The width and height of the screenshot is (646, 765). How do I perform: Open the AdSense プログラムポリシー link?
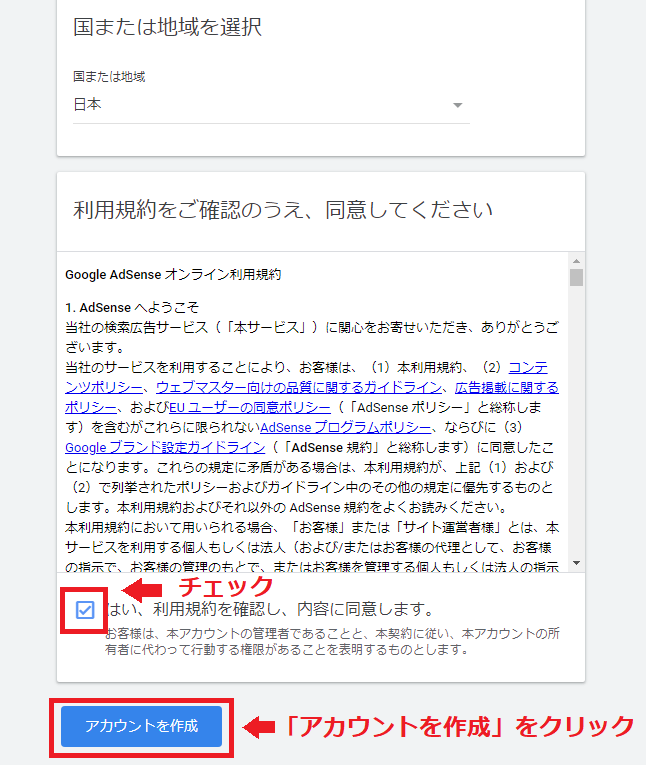coord(345,427)
